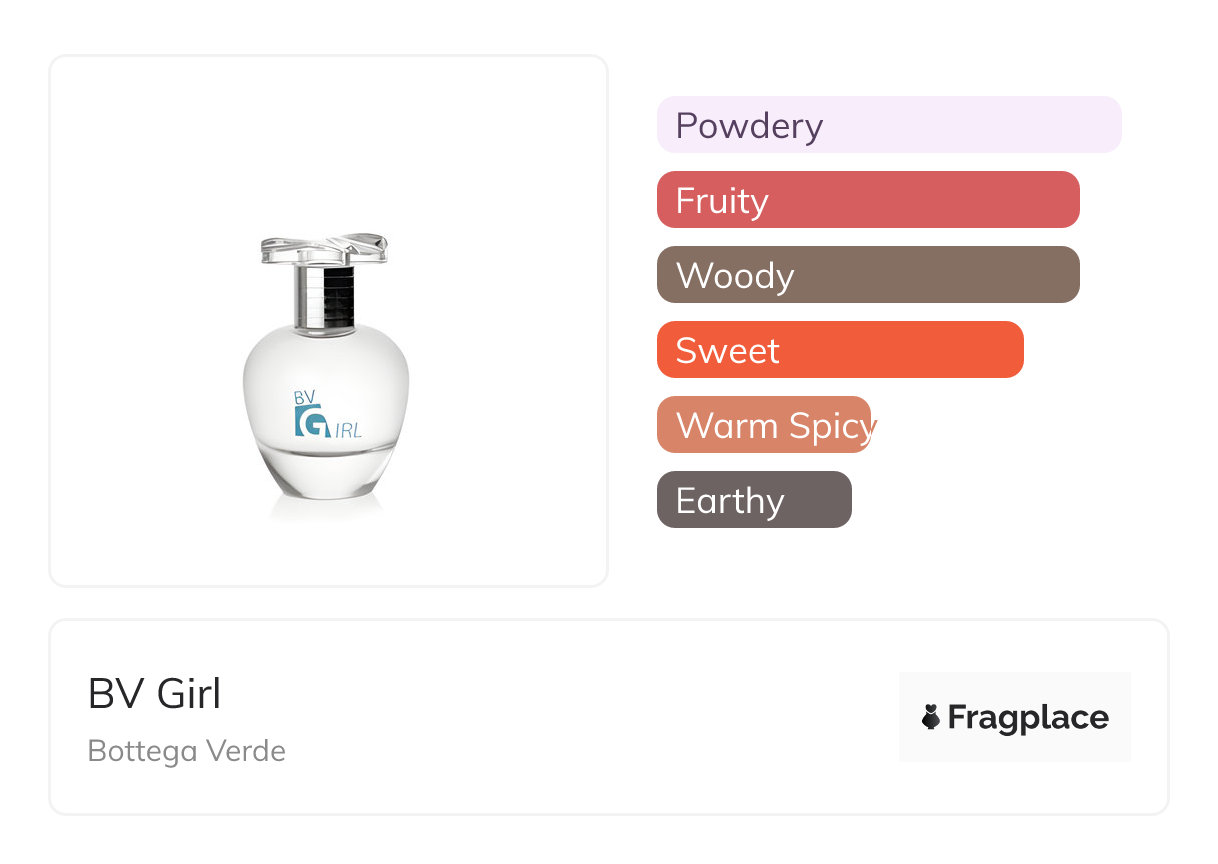The width and height of the screenshot is (1218, 864).
Task: Click the blue IRL lettering on the bottle
Action: click(x=347, y=430)
